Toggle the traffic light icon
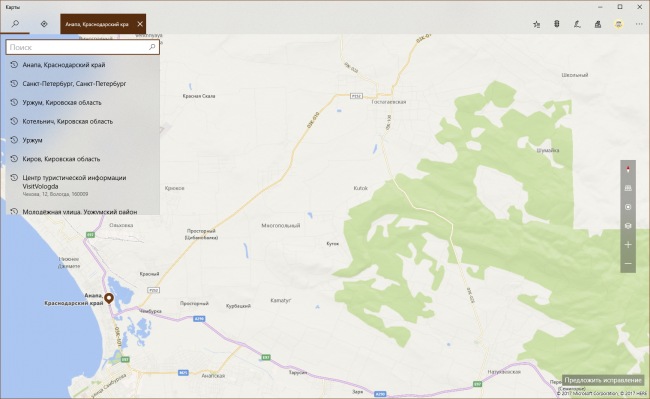 tap(557, 24)
